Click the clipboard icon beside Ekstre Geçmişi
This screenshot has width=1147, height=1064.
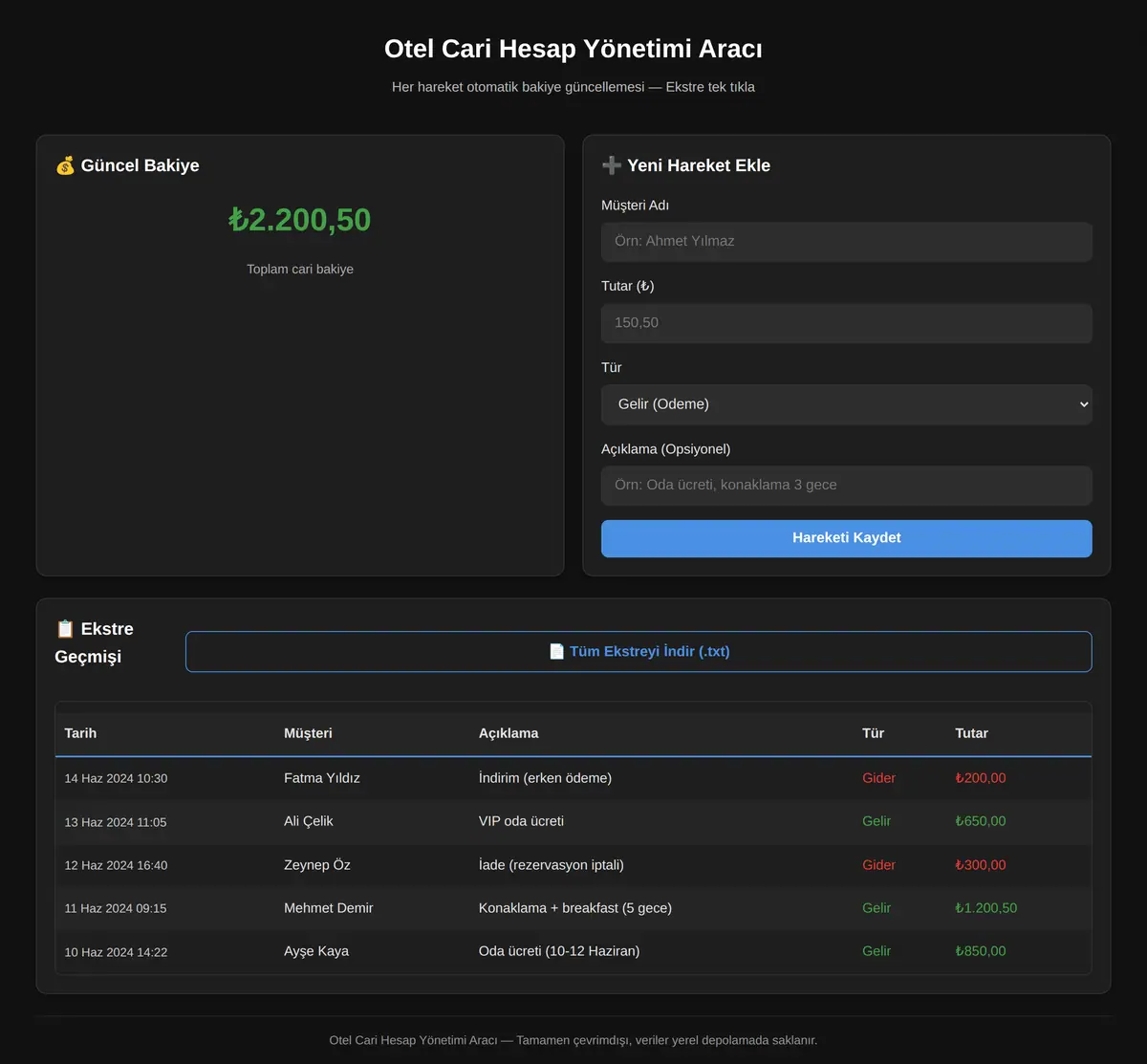(x=65, y=629)
